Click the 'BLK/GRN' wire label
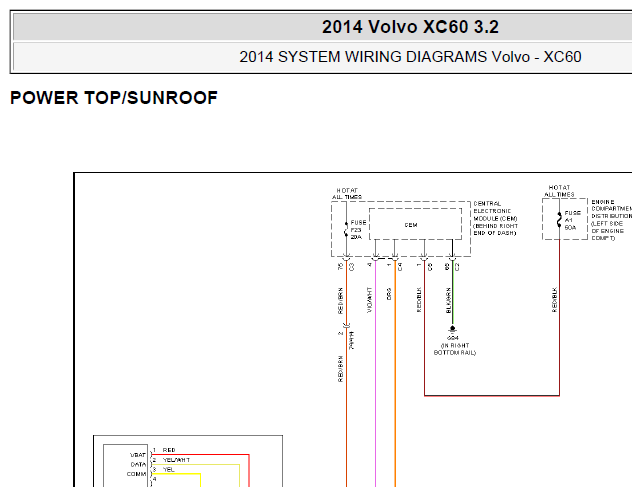The height and width of the screenshot is (487, 632). click(448, 300)
